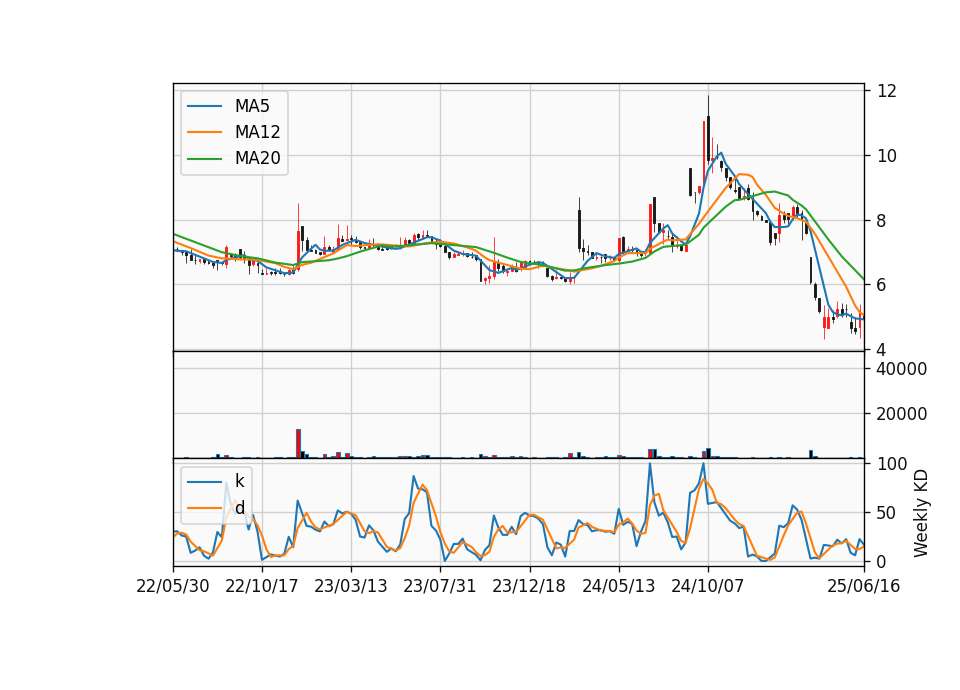The width and height of the screenshot is (960, 690).
Task: Click the price axis value 10
Action: tap(887, 156)
